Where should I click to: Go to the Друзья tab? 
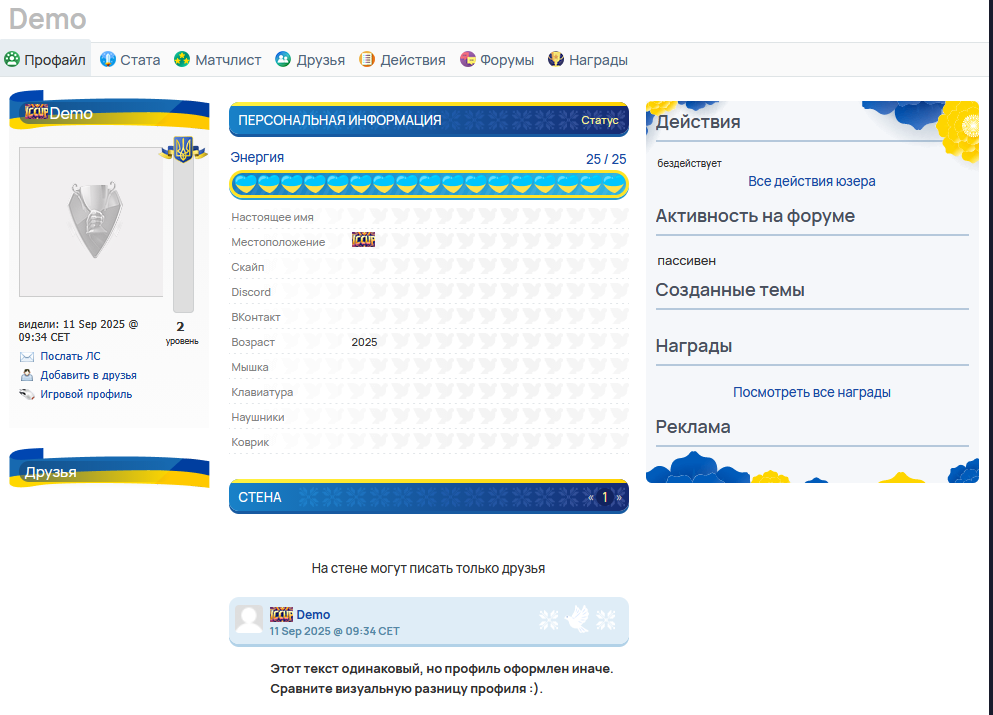(310, 60)
